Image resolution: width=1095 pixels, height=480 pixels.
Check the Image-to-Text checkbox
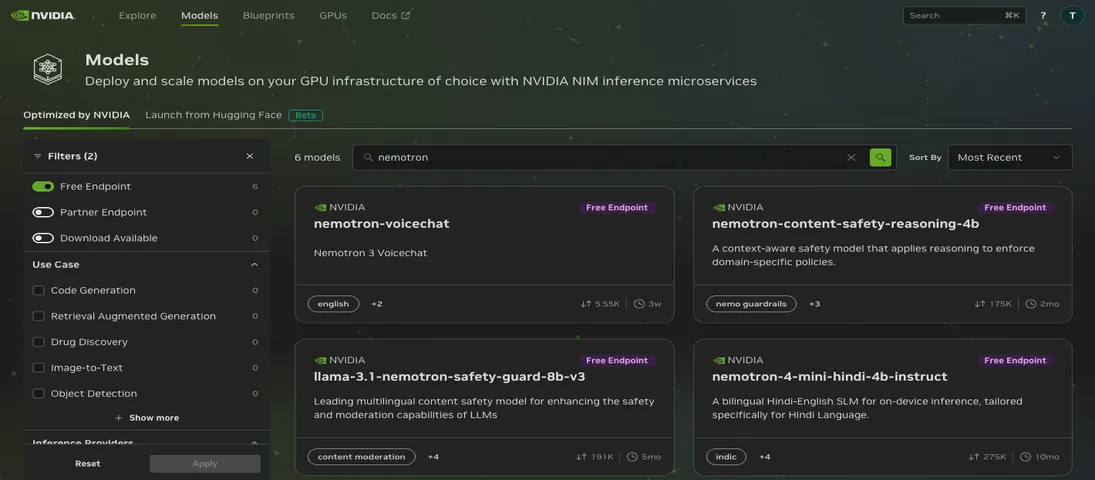click(x=38, y=368)
